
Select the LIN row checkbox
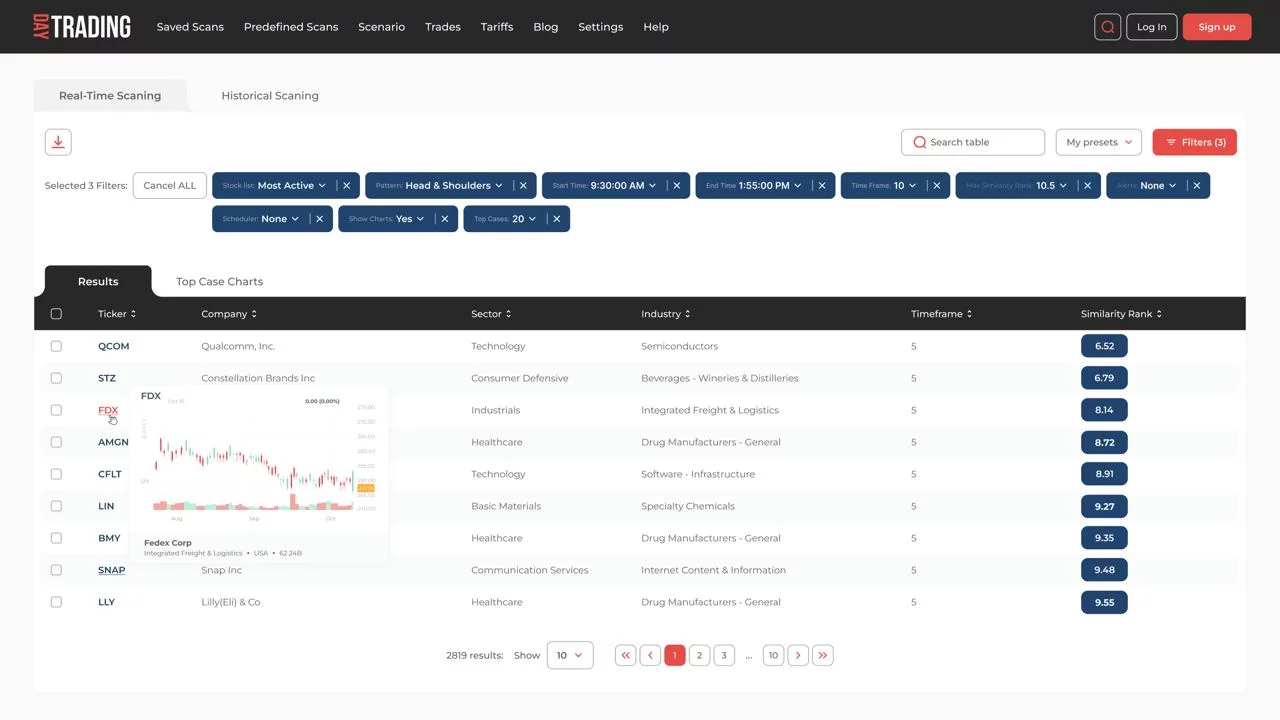[x=56, y=506]
